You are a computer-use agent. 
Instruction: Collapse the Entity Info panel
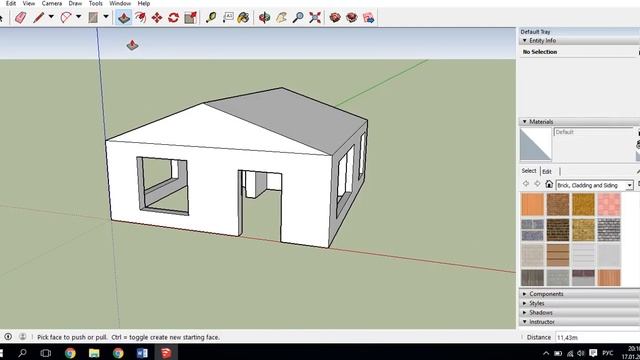pos(524,40)
